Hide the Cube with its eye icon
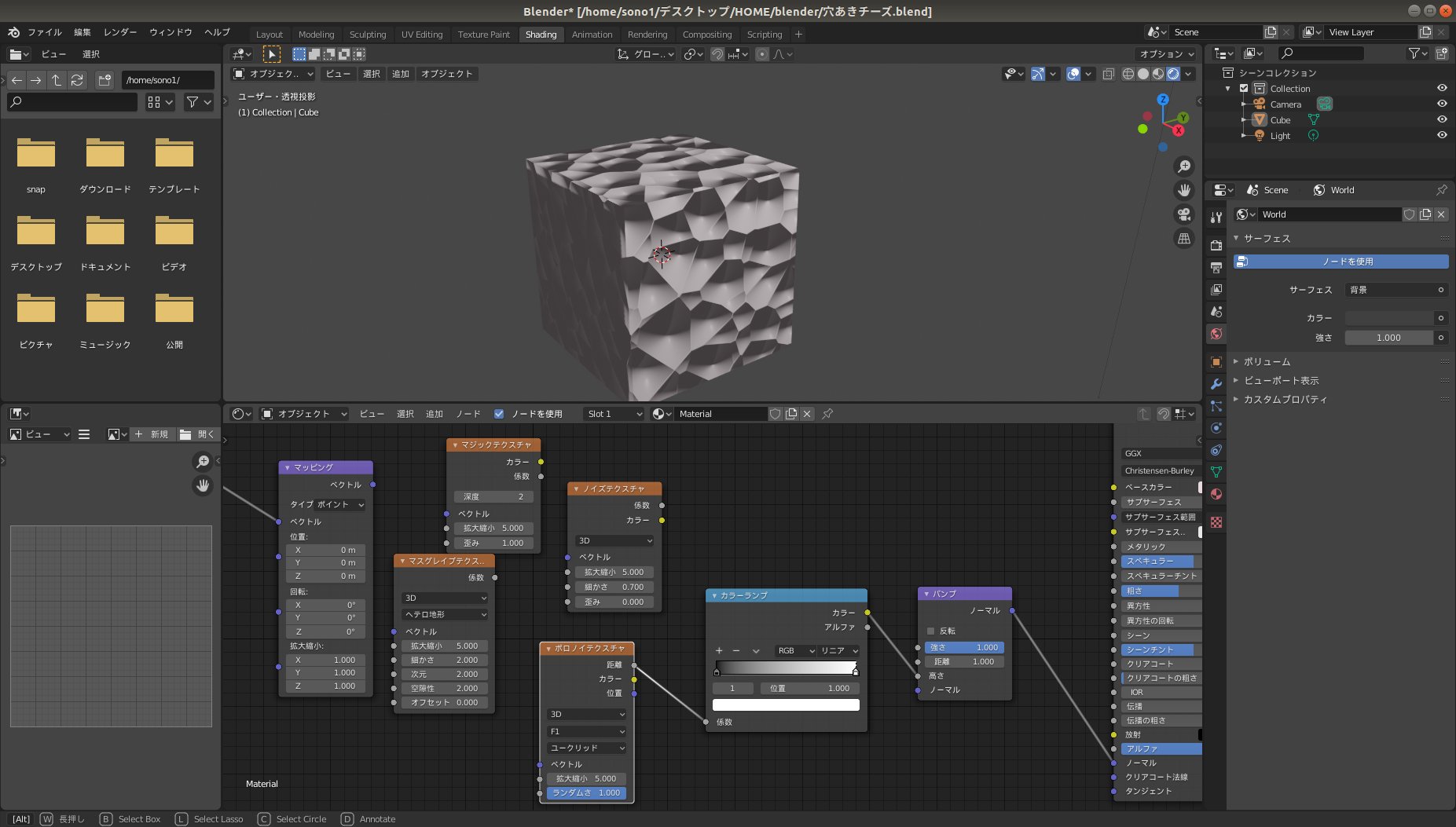Viewport: 1456px width, 827px height. pos(1442,120)
